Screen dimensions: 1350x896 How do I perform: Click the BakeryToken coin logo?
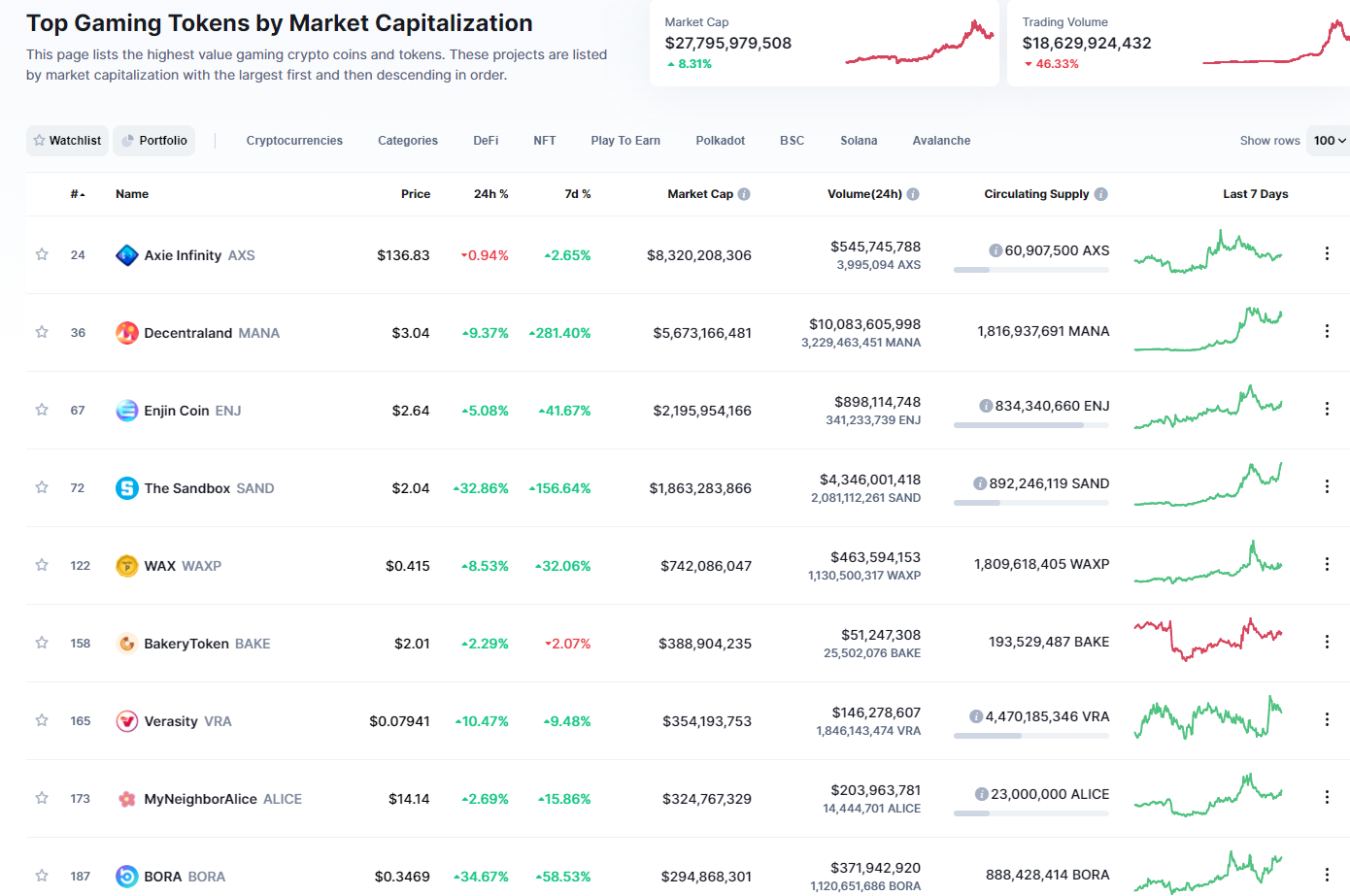(x=126, y=644)
